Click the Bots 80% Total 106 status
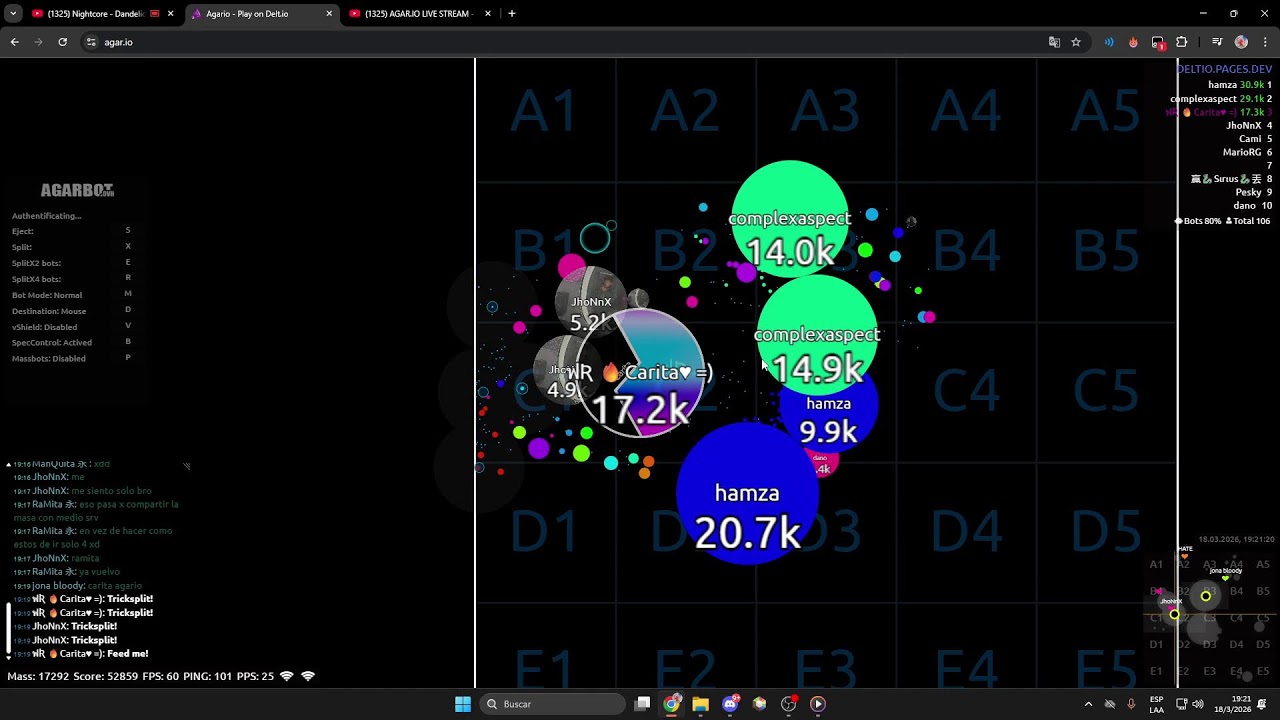The width and height of the screenshot is (1280, 720). (1223, 221)
